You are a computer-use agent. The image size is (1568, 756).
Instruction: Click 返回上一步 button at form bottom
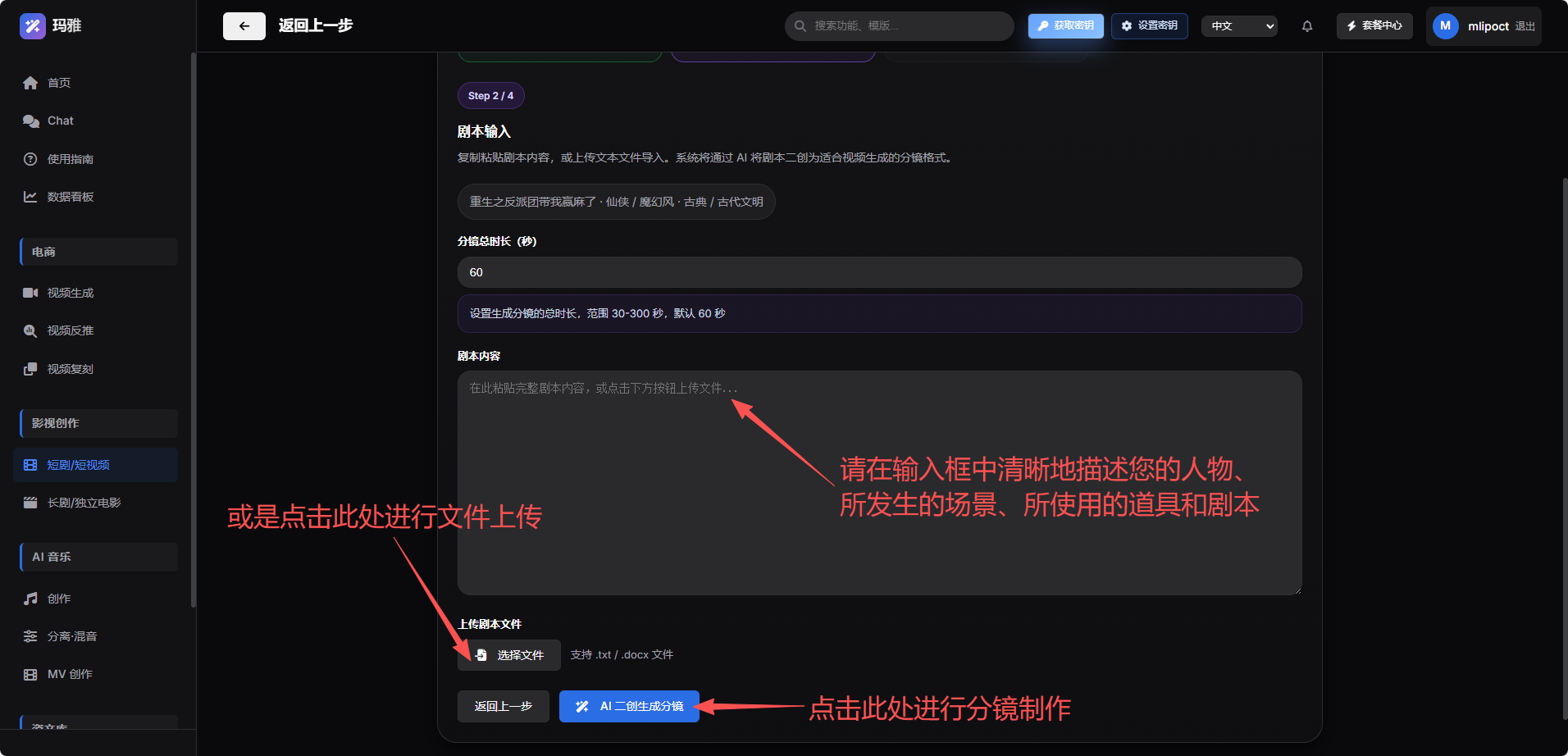pos(504,707)
